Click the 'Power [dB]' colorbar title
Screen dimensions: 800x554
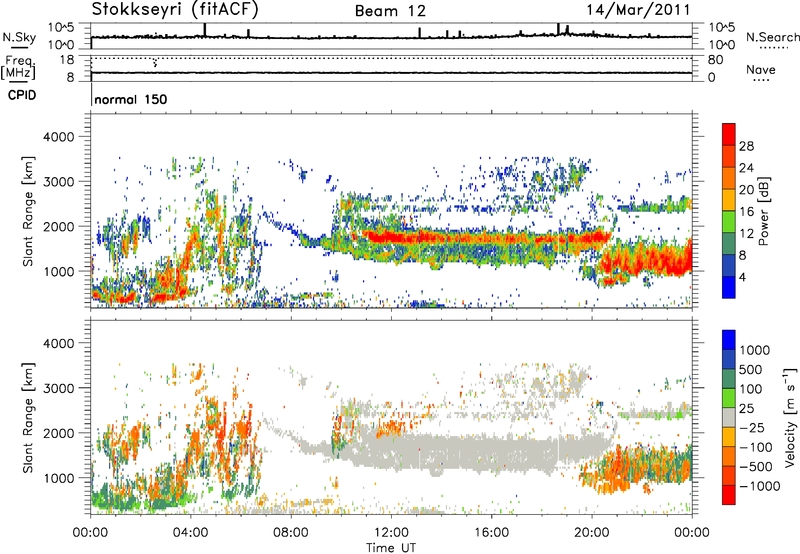click(x=763, y=211)
